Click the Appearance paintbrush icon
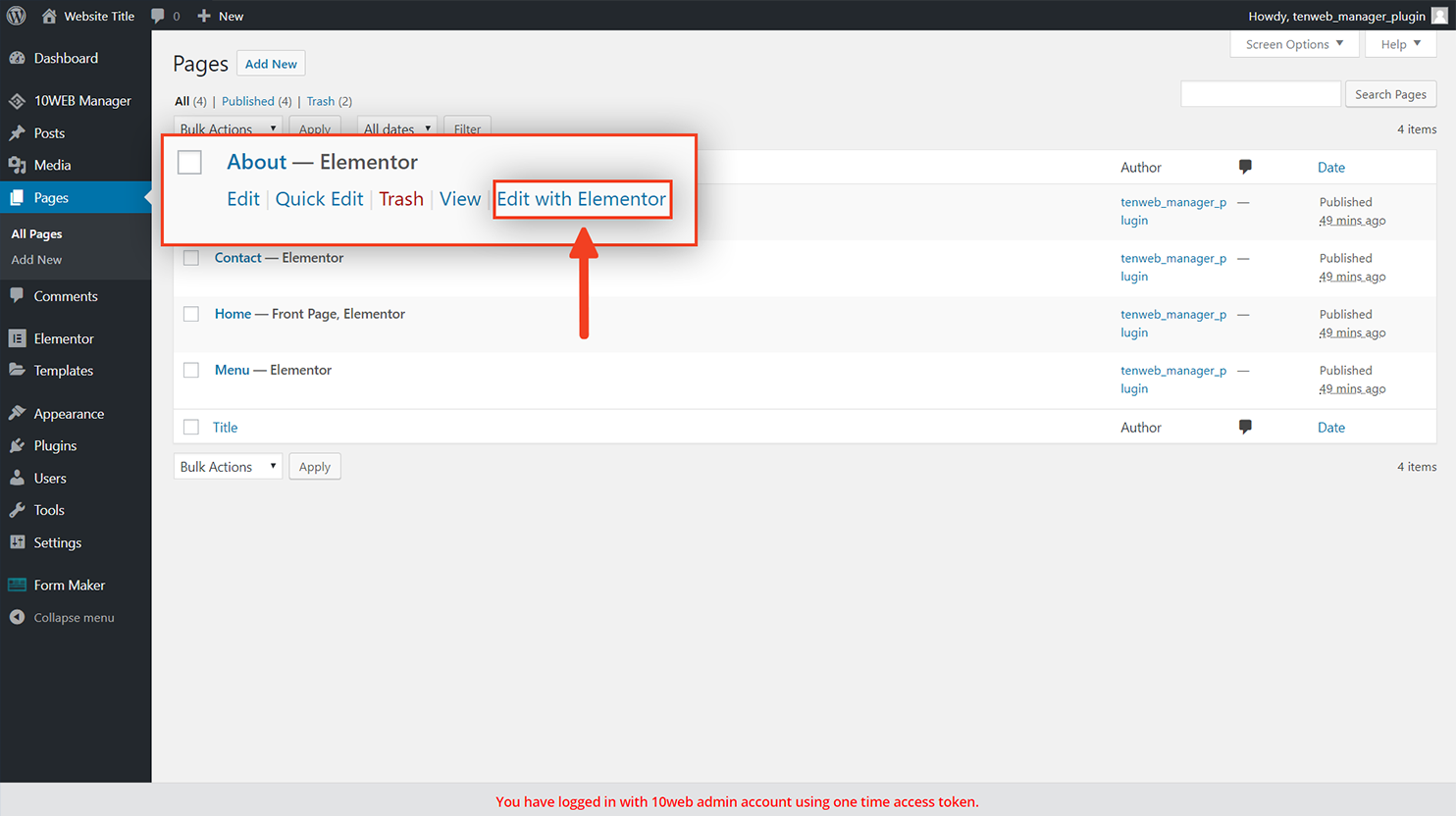The image size is (1456, 816). pos(17,414)
